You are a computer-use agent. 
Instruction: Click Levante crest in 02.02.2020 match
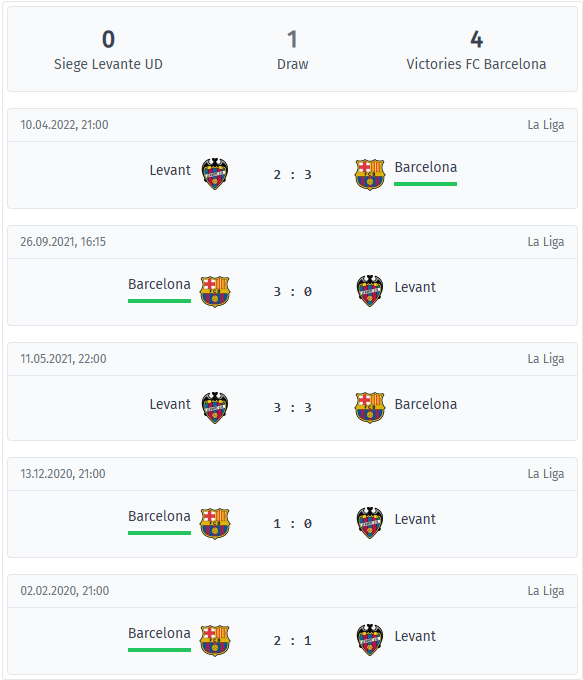click(370, 640)
